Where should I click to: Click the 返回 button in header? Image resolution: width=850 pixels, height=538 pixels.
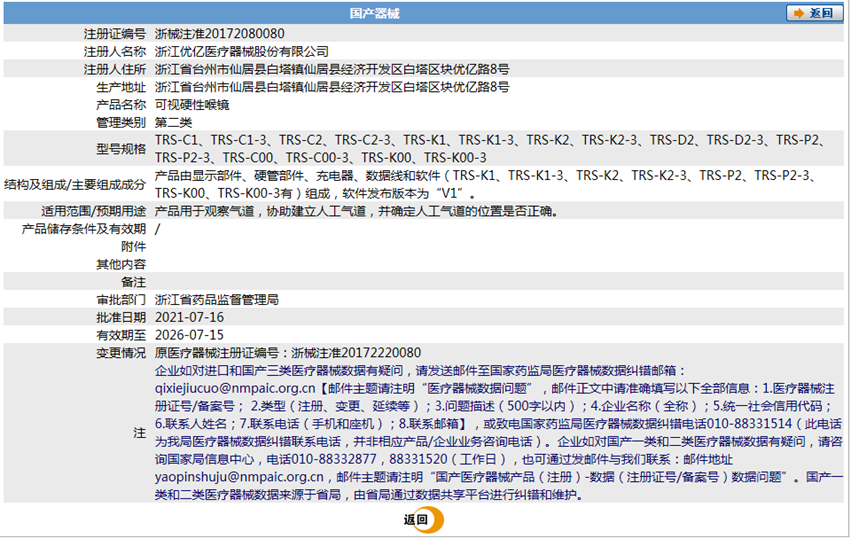(x=814, y=13)
